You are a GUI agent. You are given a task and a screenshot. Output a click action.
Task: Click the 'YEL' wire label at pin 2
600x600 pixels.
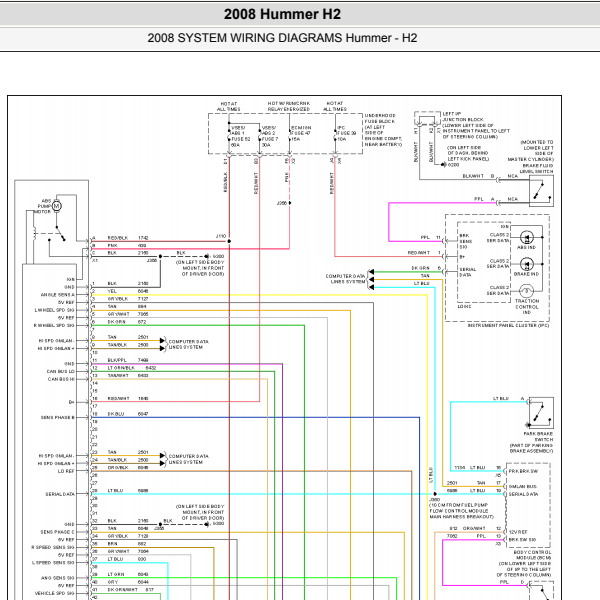(112, 292)
